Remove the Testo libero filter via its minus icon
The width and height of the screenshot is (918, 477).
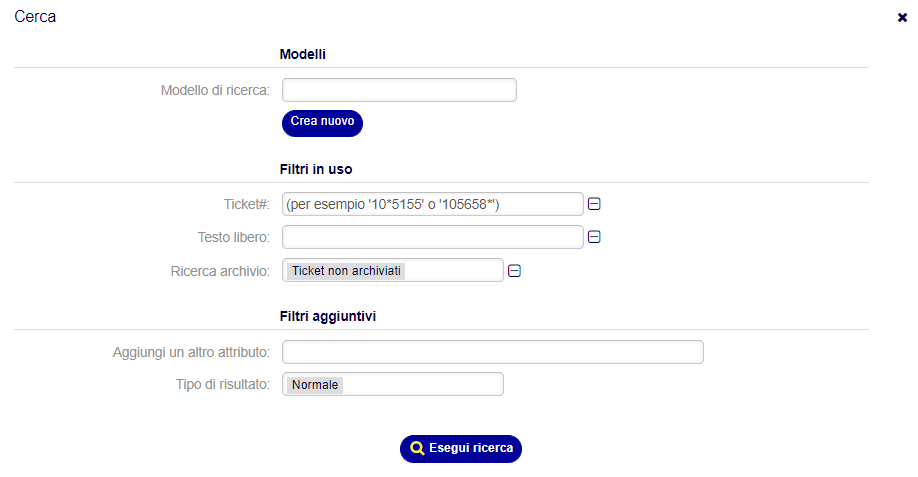tap(594, 237)
